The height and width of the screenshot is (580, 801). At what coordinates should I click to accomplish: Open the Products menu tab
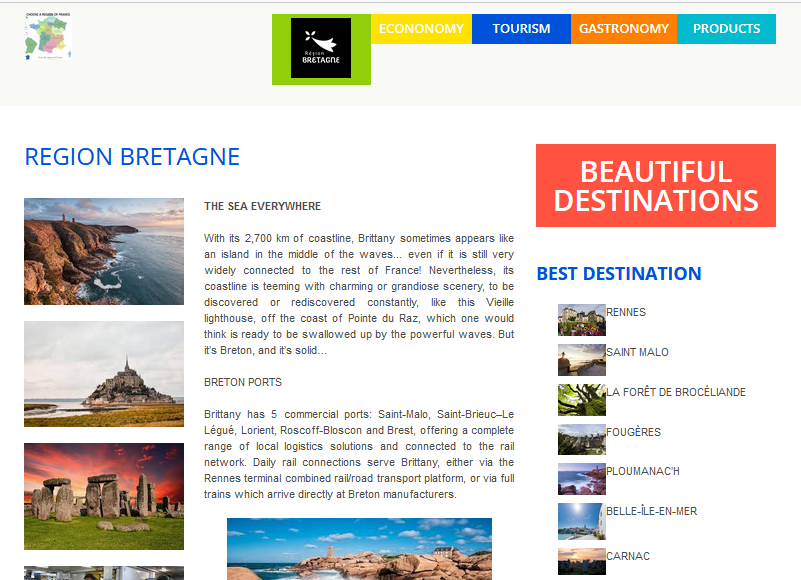coord(726,29)
